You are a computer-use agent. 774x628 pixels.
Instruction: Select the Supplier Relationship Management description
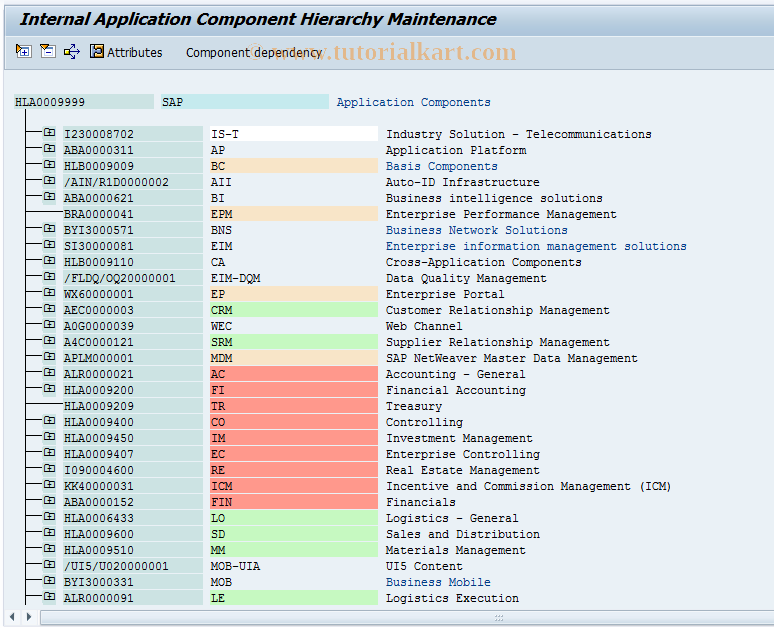[498, 343]
